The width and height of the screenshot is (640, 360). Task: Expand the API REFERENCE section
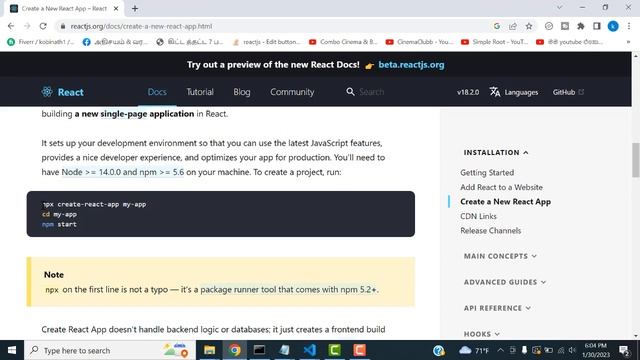(x=497, y=308)
